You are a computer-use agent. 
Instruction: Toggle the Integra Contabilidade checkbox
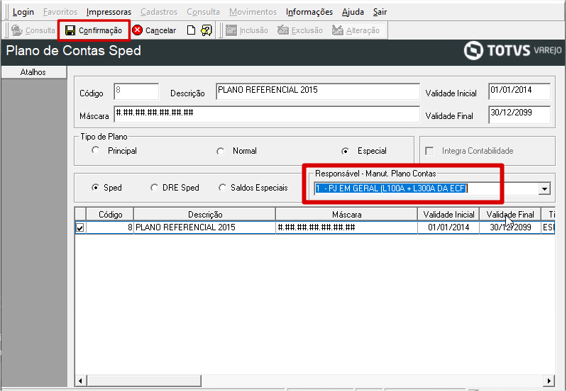430,151
